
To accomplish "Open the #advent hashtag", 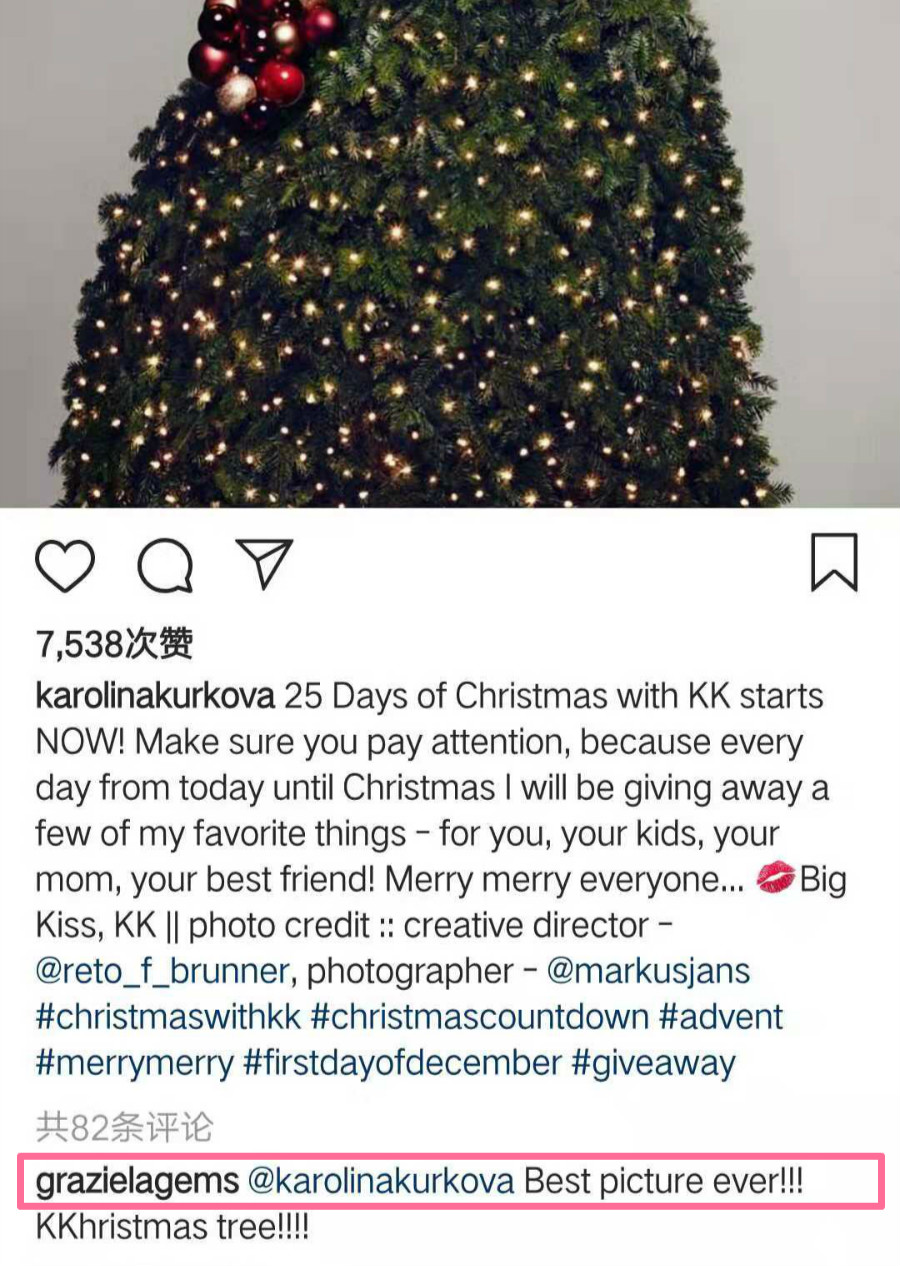I will [x=720, y=1017].
